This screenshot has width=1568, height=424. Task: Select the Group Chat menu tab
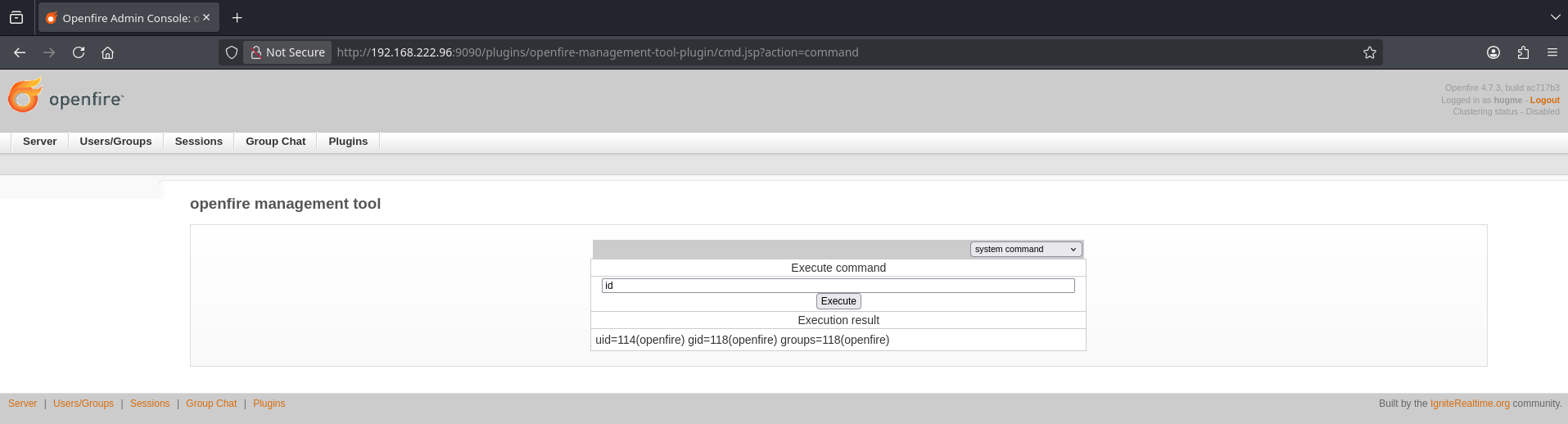point(275,142)
